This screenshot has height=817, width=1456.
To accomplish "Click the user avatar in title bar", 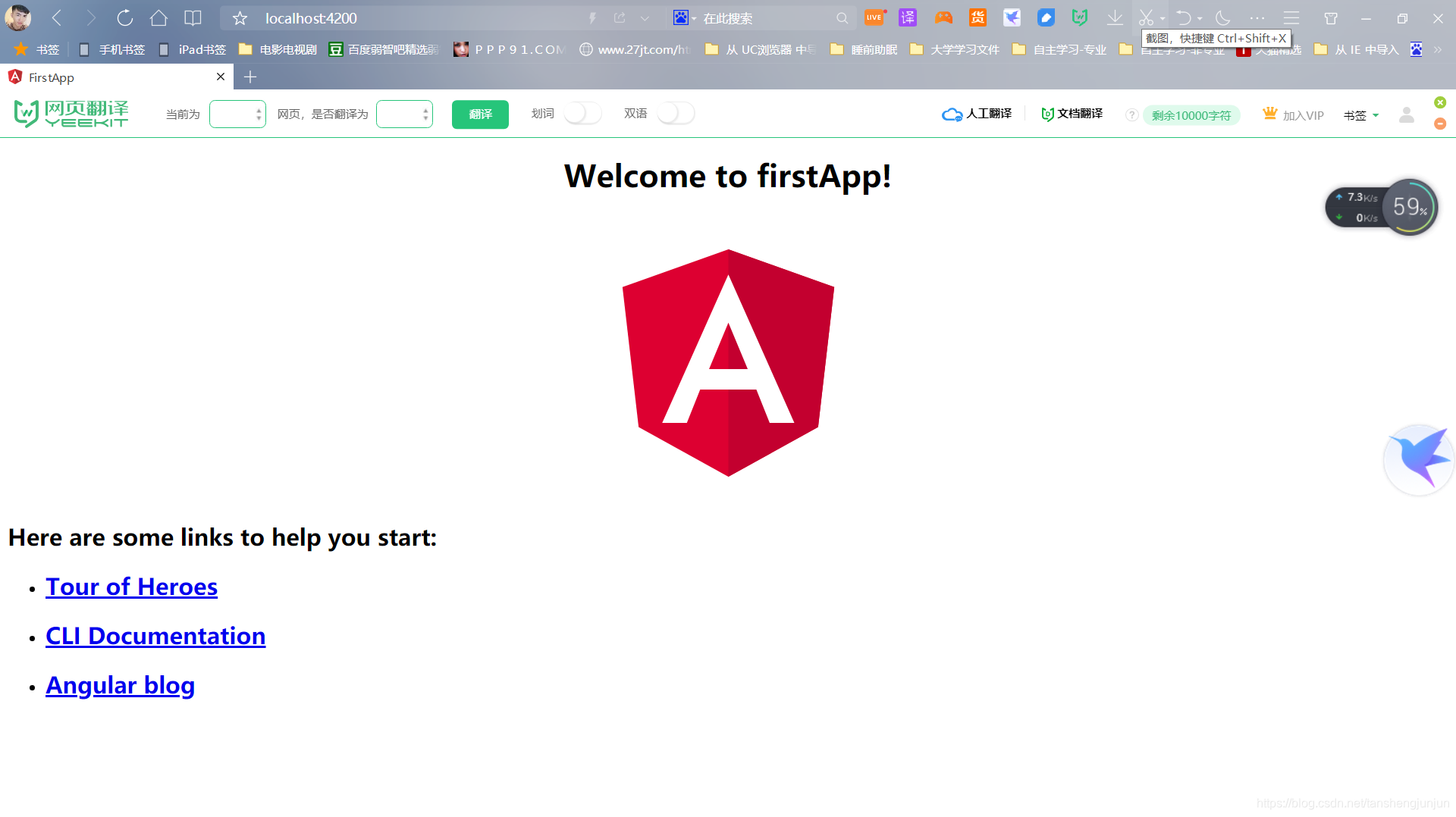I will 18,17.
